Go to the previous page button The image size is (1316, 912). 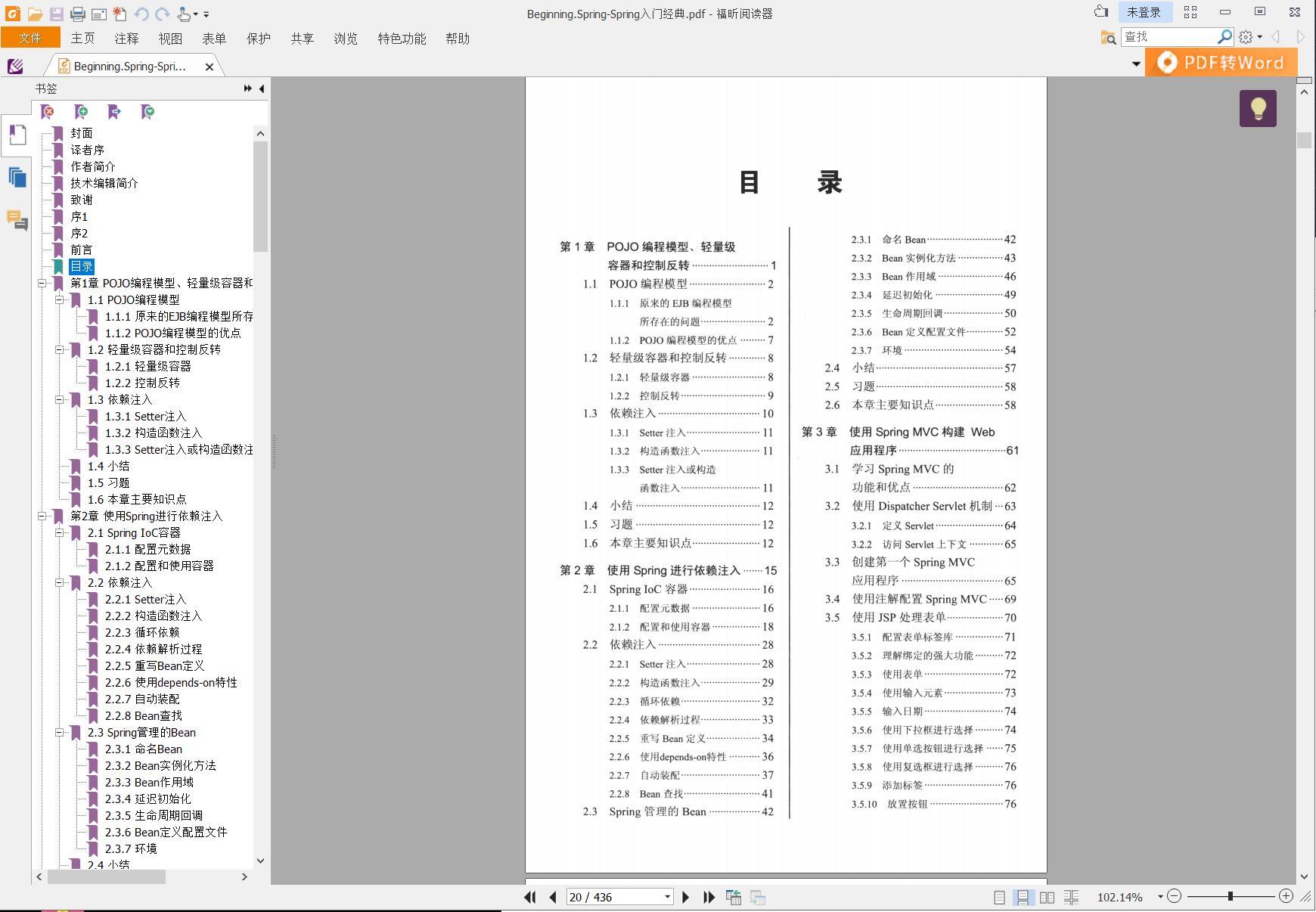coord(553,897)
